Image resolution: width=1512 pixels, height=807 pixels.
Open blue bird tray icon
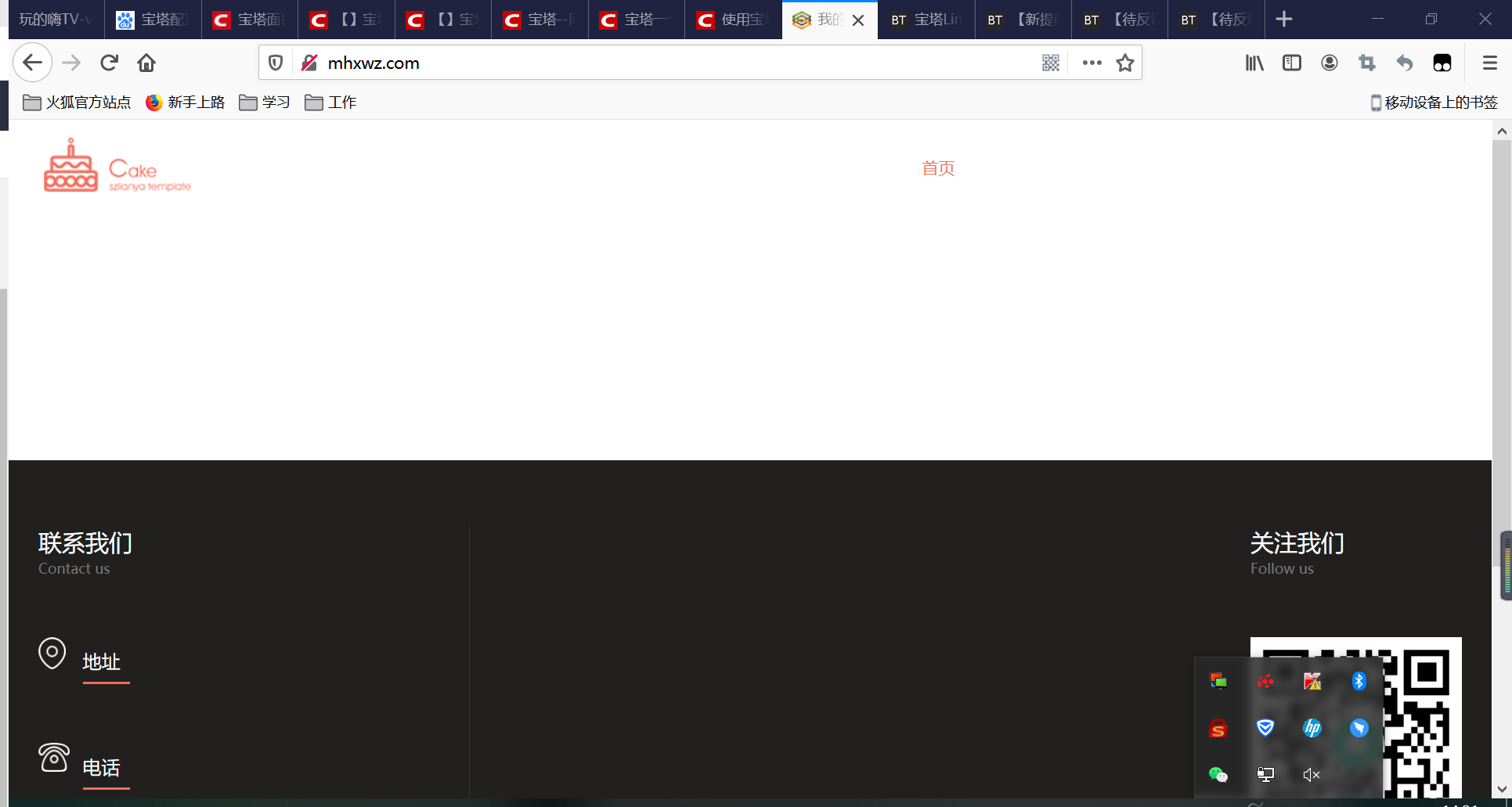click(x=1359, y=728)
